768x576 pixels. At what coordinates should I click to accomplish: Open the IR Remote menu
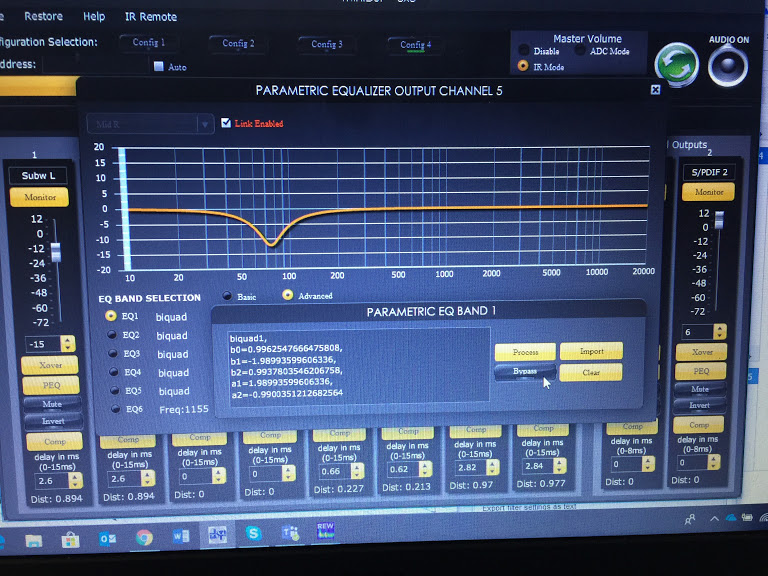tap(151, 17)
